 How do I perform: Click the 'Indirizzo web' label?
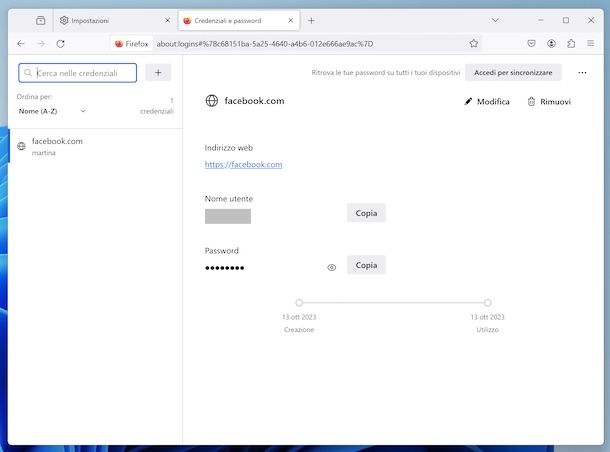point(229,148)
